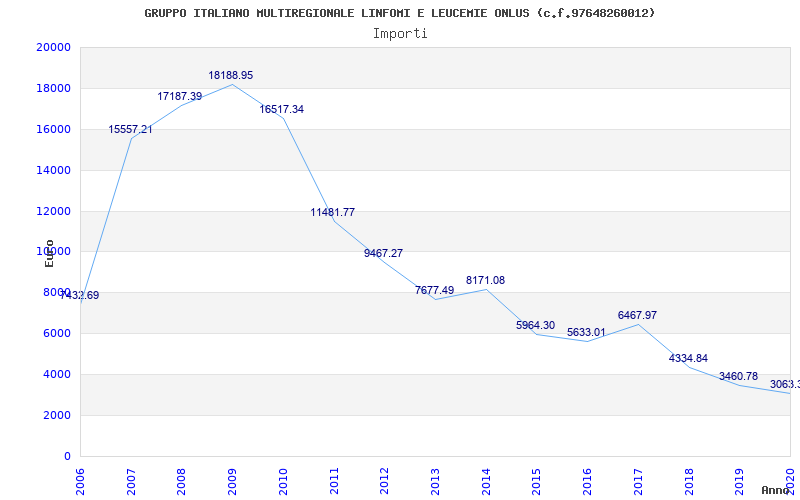The height and width of the screenshot is (500, 800).
Task: Click the 4000 y-axis tick label
Action: pos(57,374)
